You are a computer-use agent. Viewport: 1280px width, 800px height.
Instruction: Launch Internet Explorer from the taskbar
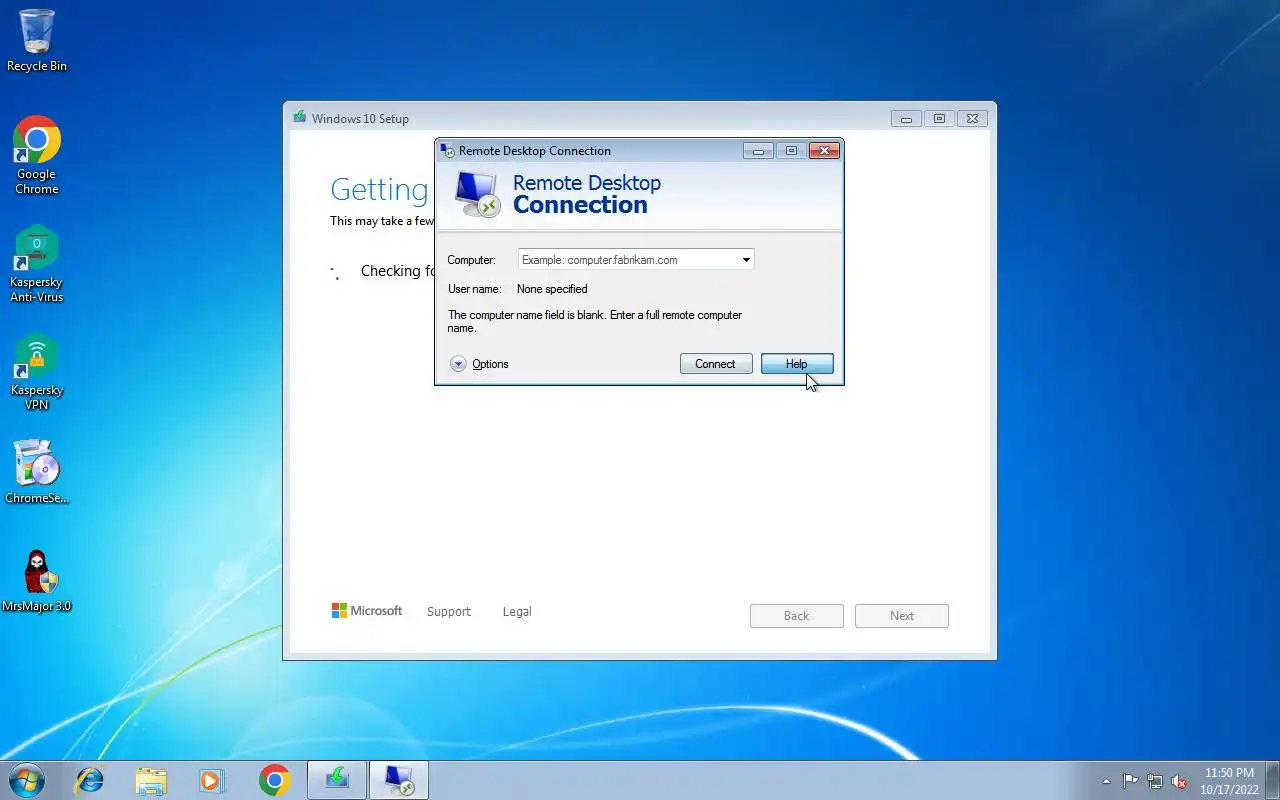pyautogui.click(x=90, y=780)
